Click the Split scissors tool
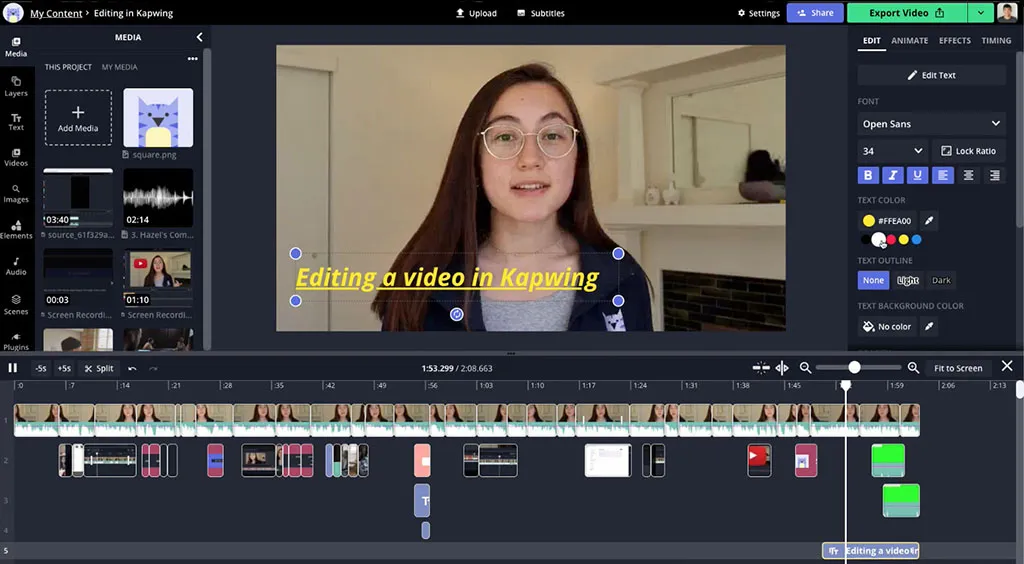 click(99, 368)
